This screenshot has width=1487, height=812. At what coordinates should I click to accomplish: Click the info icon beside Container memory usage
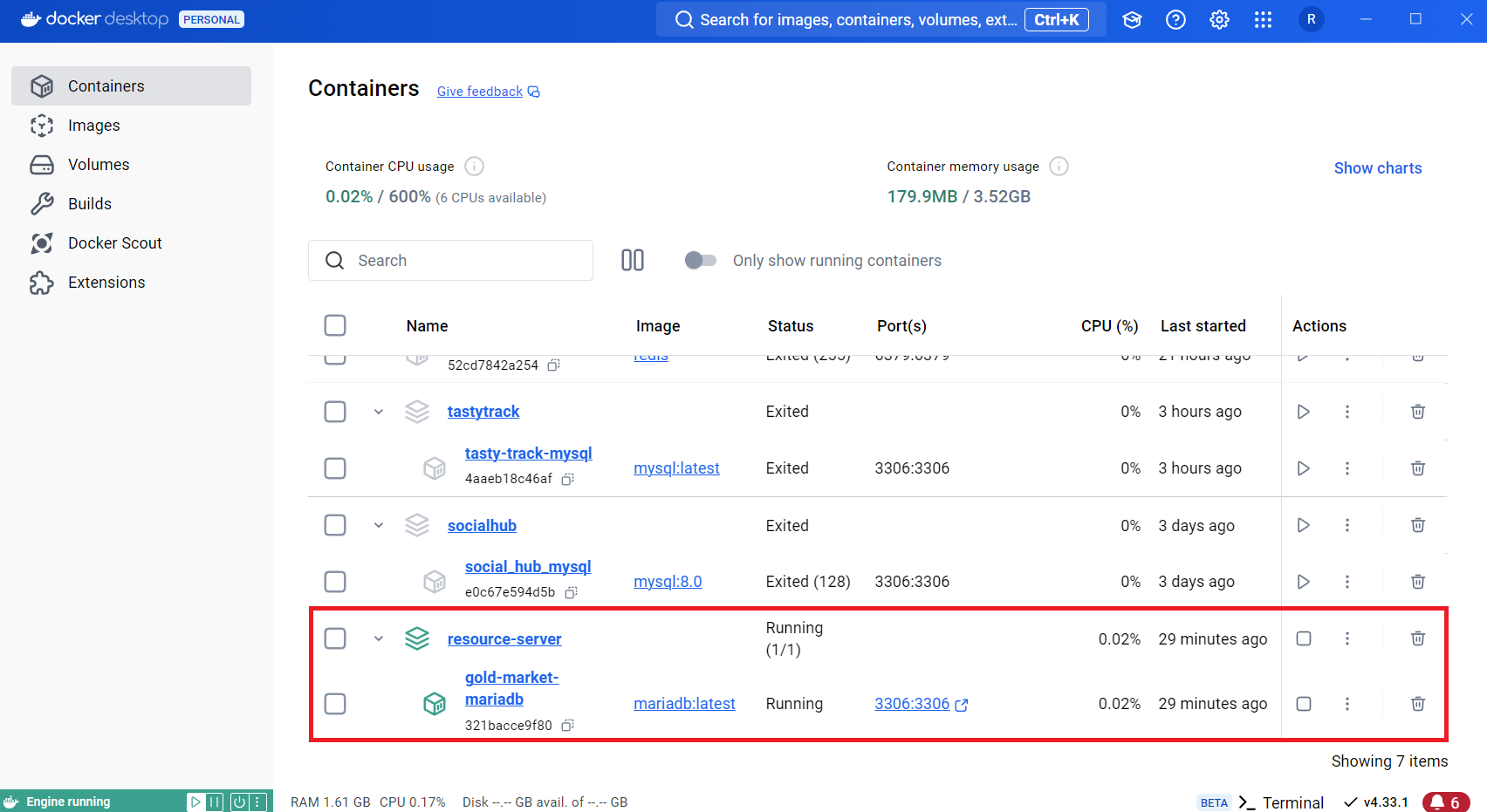pyautogui.click(x=1059, y=166)
